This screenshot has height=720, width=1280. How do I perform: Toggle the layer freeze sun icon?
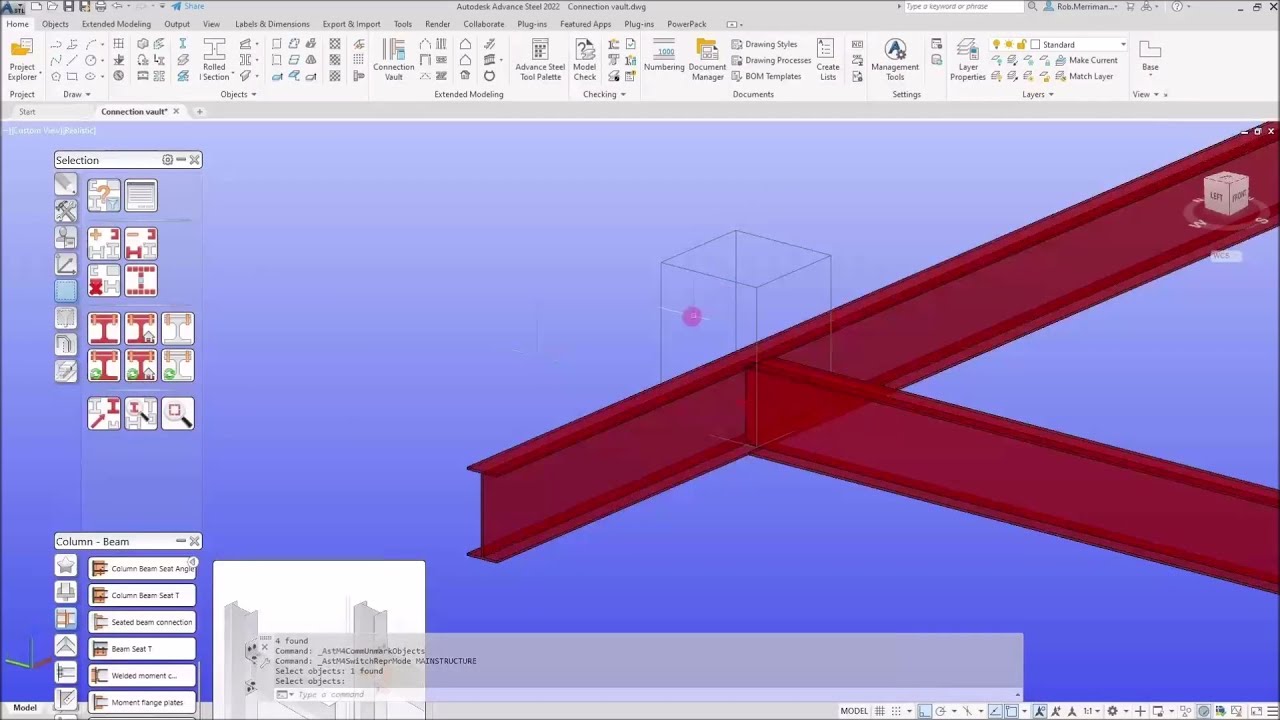1008,44
